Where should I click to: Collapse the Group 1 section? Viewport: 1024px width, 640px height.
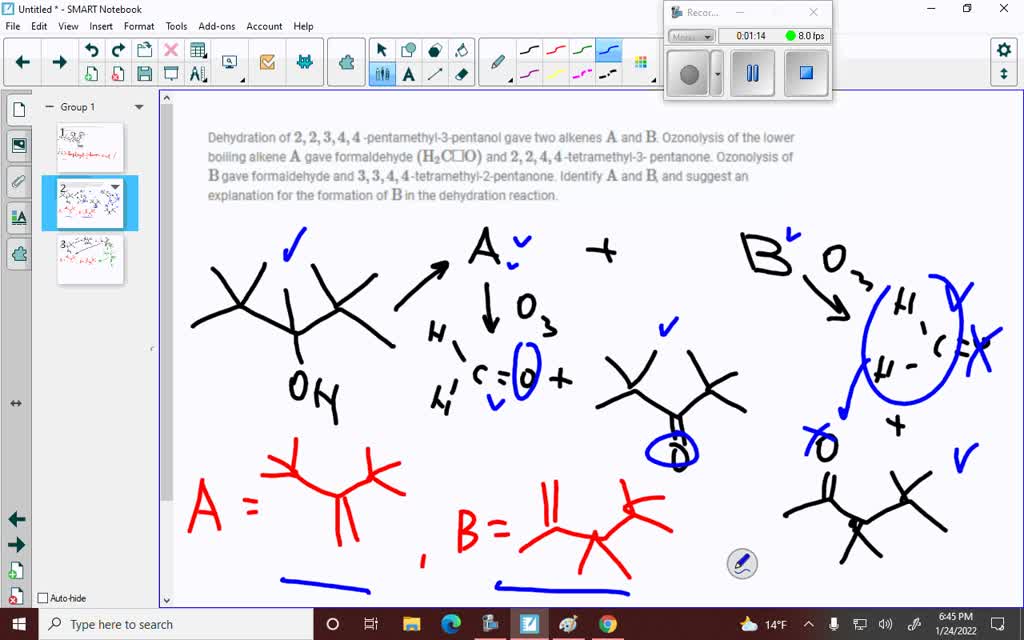(49, 106)
